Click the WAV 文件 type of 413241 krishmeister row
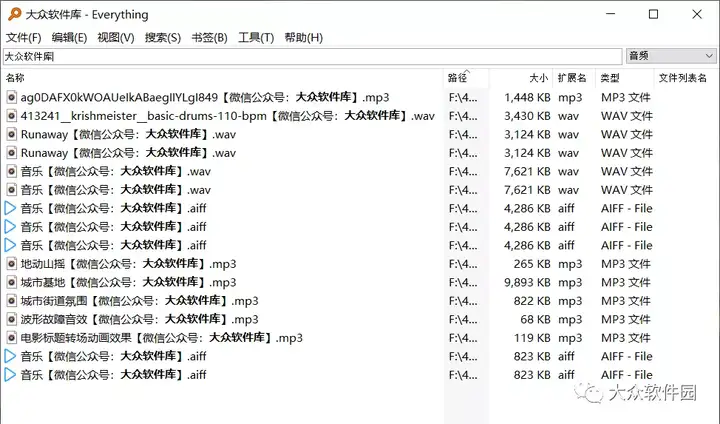The height and width of the screenshot is (424, 720). 627,116
